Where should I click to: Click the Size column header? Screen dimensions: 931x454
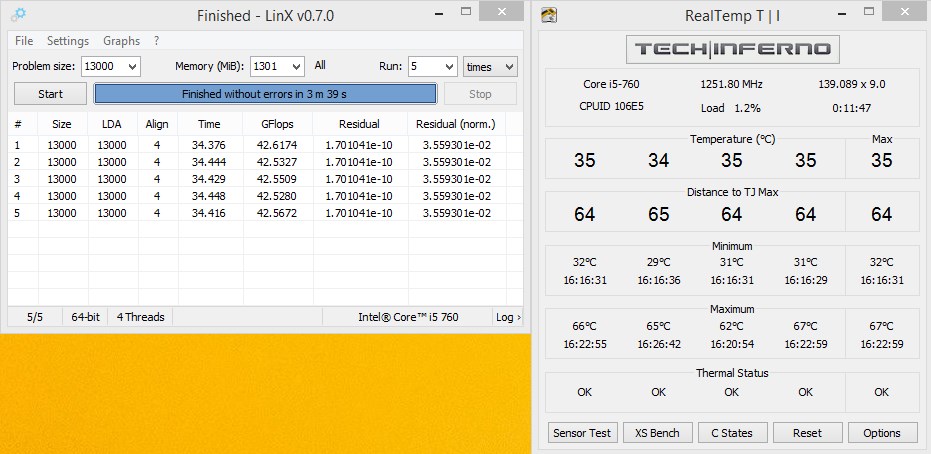pyautogui.click(x=62, y=124)
